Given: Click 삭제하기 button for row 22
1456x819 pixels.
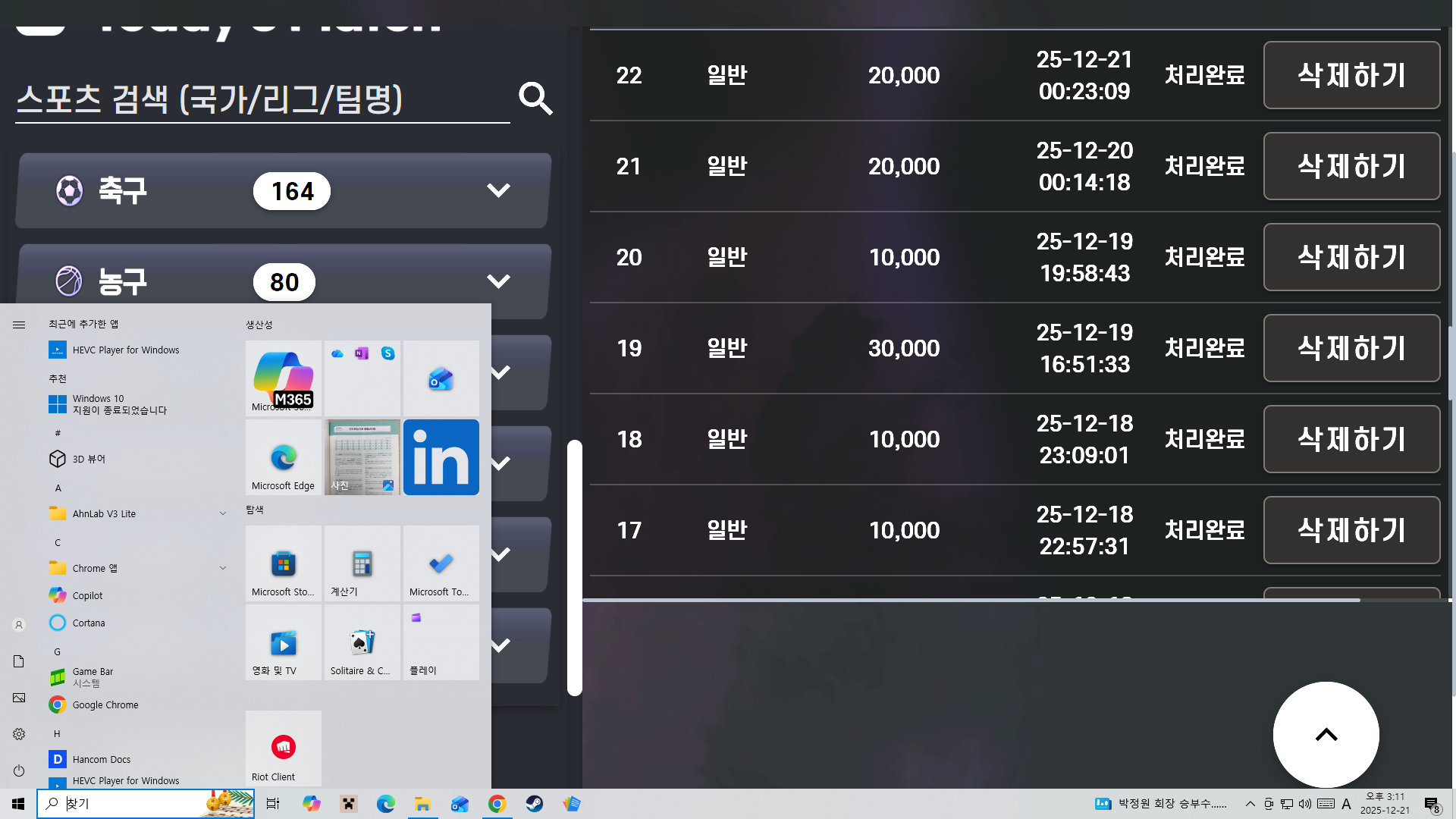Looking at the screenshot, I should [1351, 75].
